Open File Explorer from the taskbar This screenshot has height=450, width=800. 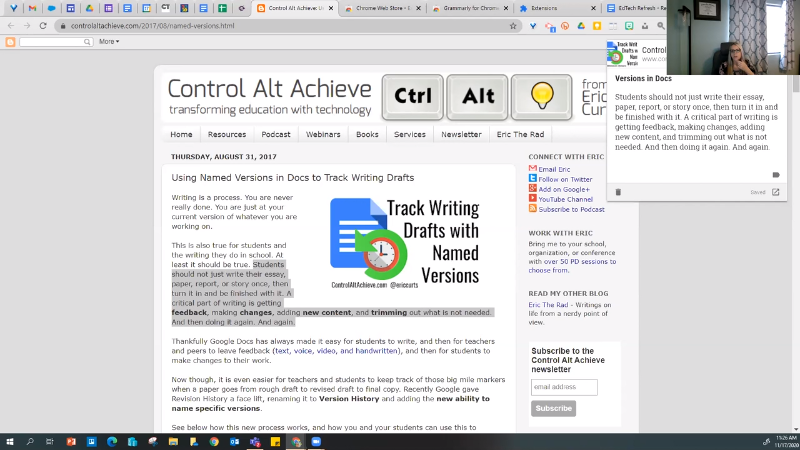coord(173,442)
